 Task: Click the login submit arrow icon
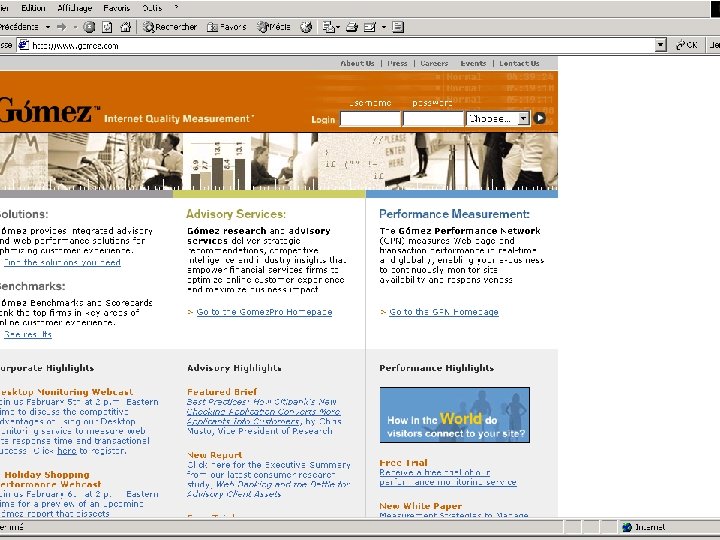(x=540, y=118)
